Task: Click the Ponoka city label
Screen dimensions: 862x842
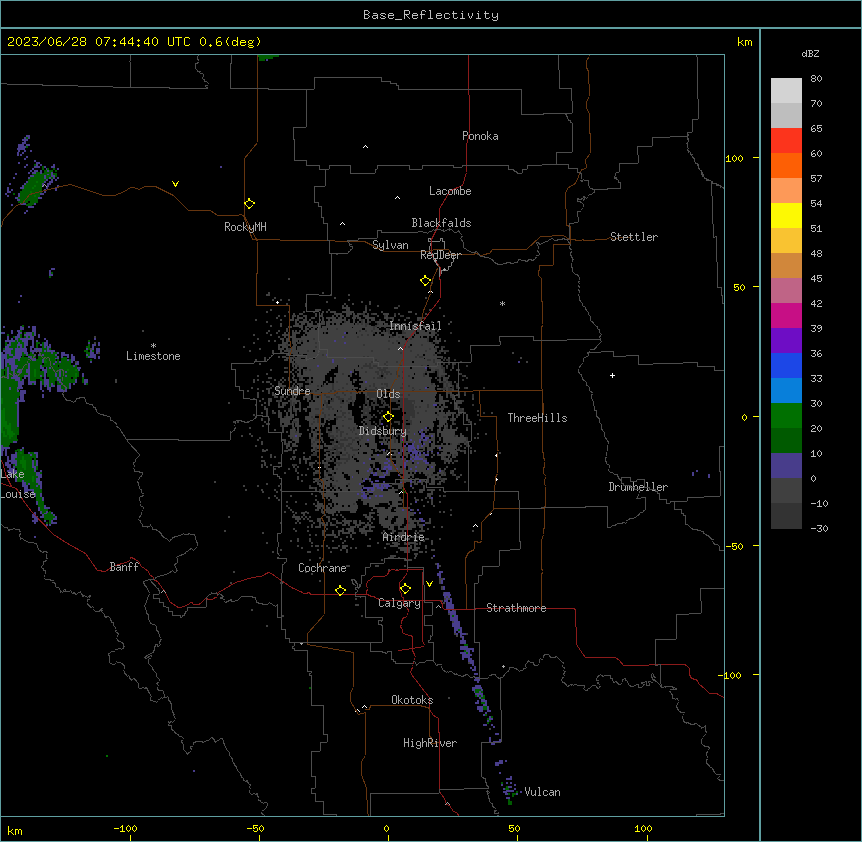Action: (480, 136)
